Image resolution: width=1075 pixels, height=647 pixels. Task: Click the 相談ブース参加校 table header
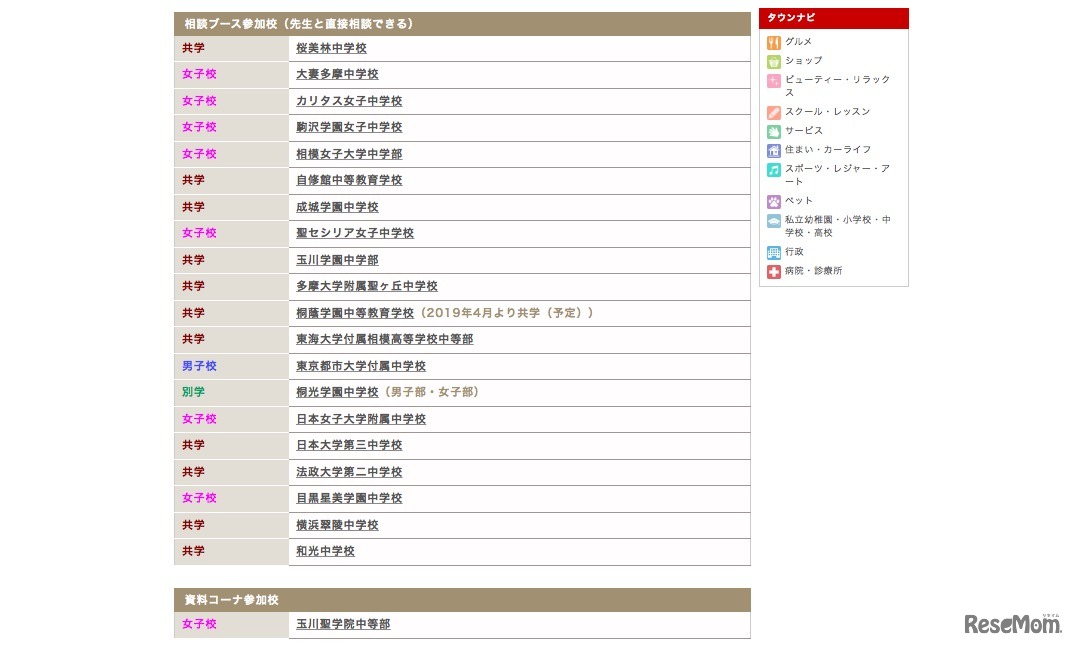pos(462,24)
